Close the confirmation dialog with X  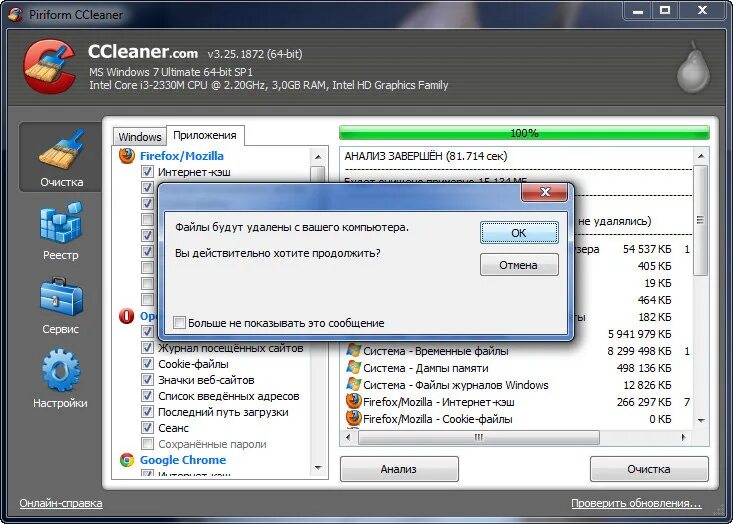click(545, 192)
